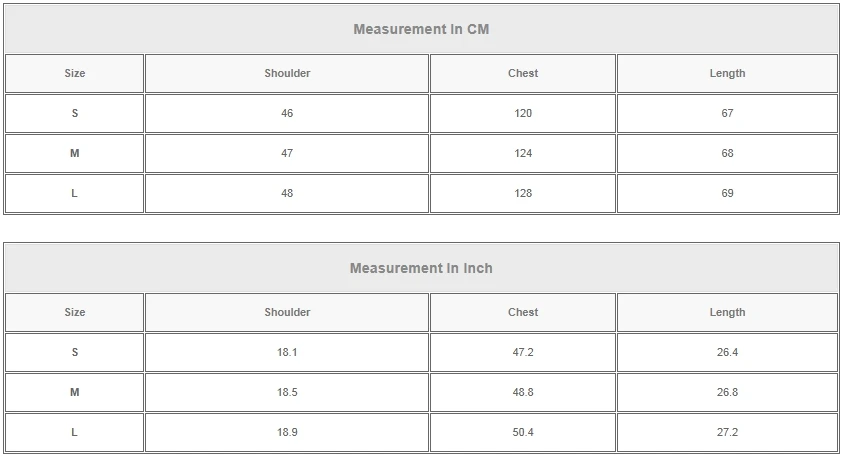844x457 pixels.
Task: Select the chest value 128 cell
Action: click(523, 193)
